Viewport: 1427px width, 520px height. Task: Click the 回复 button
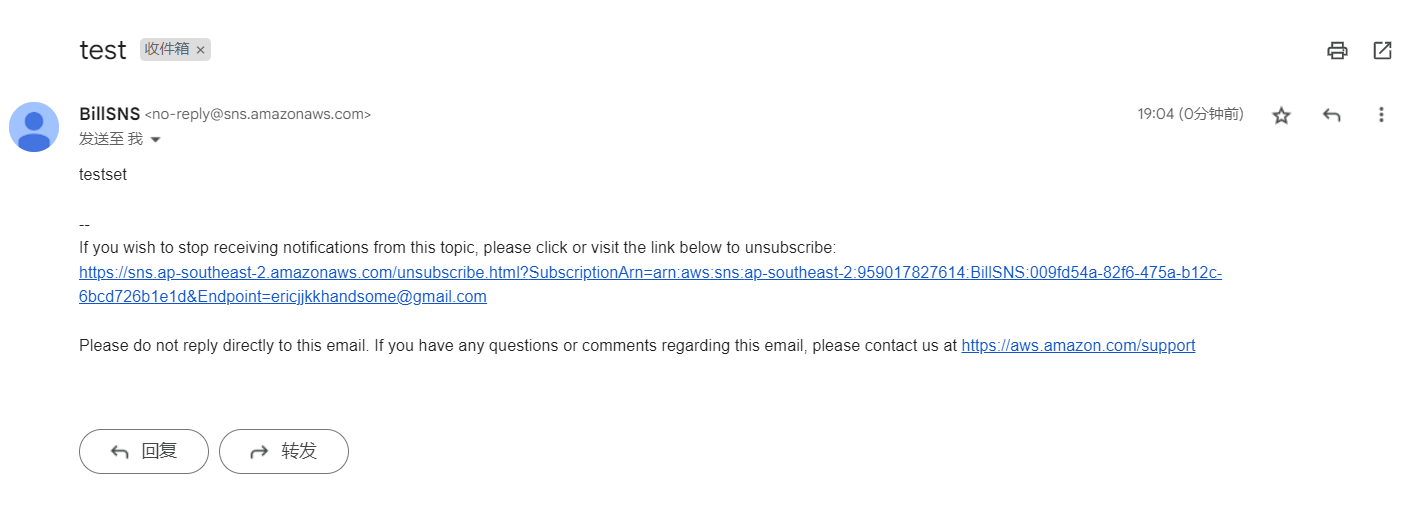[144, 451]
